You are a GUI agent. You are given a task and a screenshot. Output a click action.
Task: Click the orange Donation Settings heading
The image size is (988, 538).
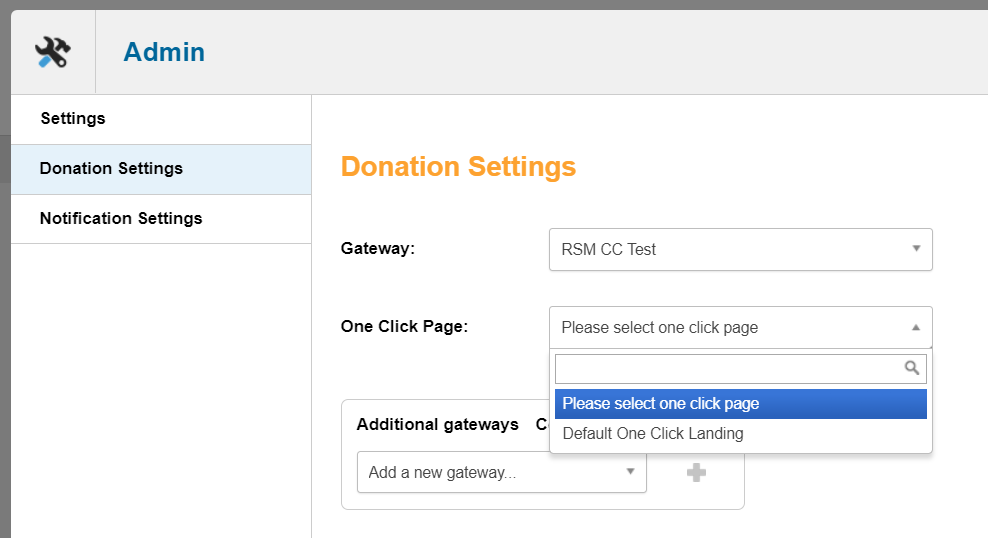coord(458,166)
